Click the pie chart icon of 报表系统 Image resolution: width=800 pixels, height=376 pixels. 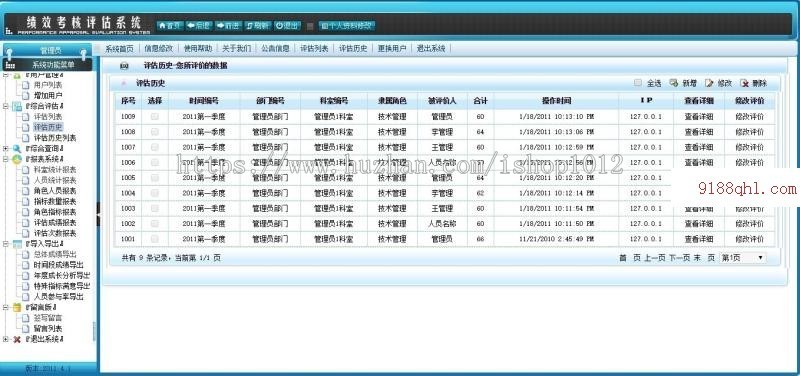pyautogui.click(x=17, y=159)
